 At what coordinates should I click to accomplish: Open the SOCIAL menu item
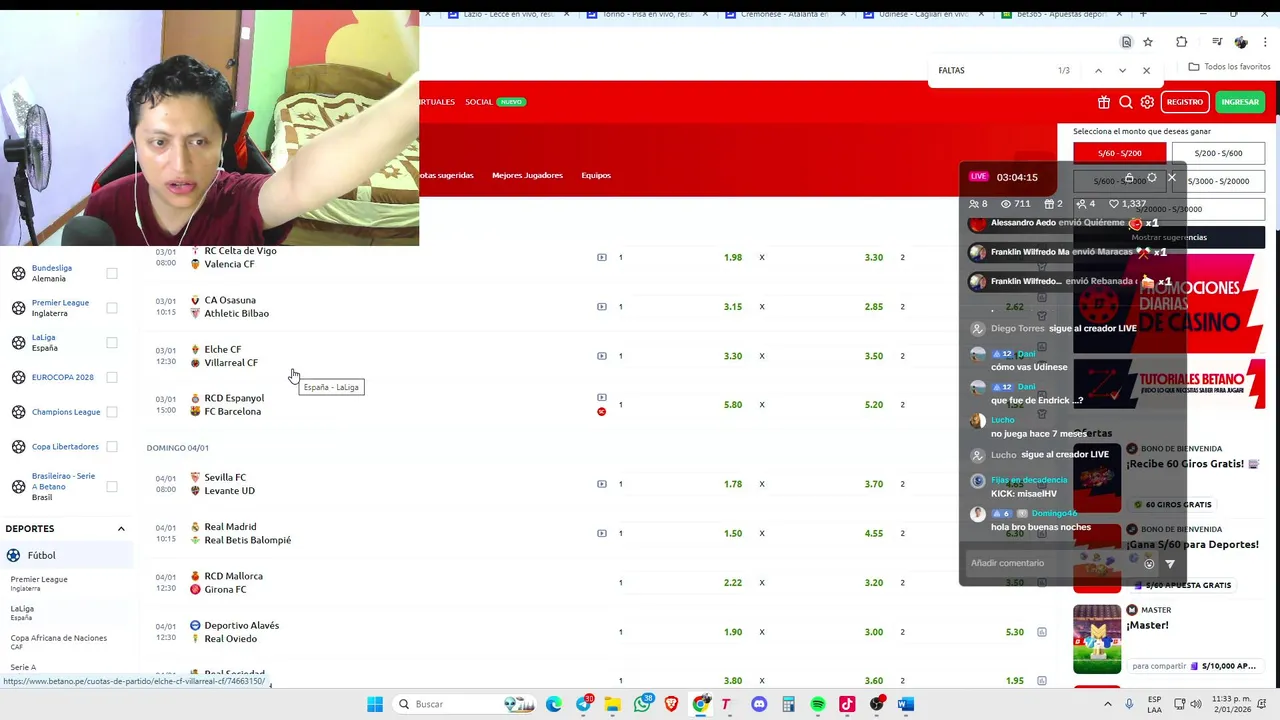pyautogui.click(x=479, y=102)
